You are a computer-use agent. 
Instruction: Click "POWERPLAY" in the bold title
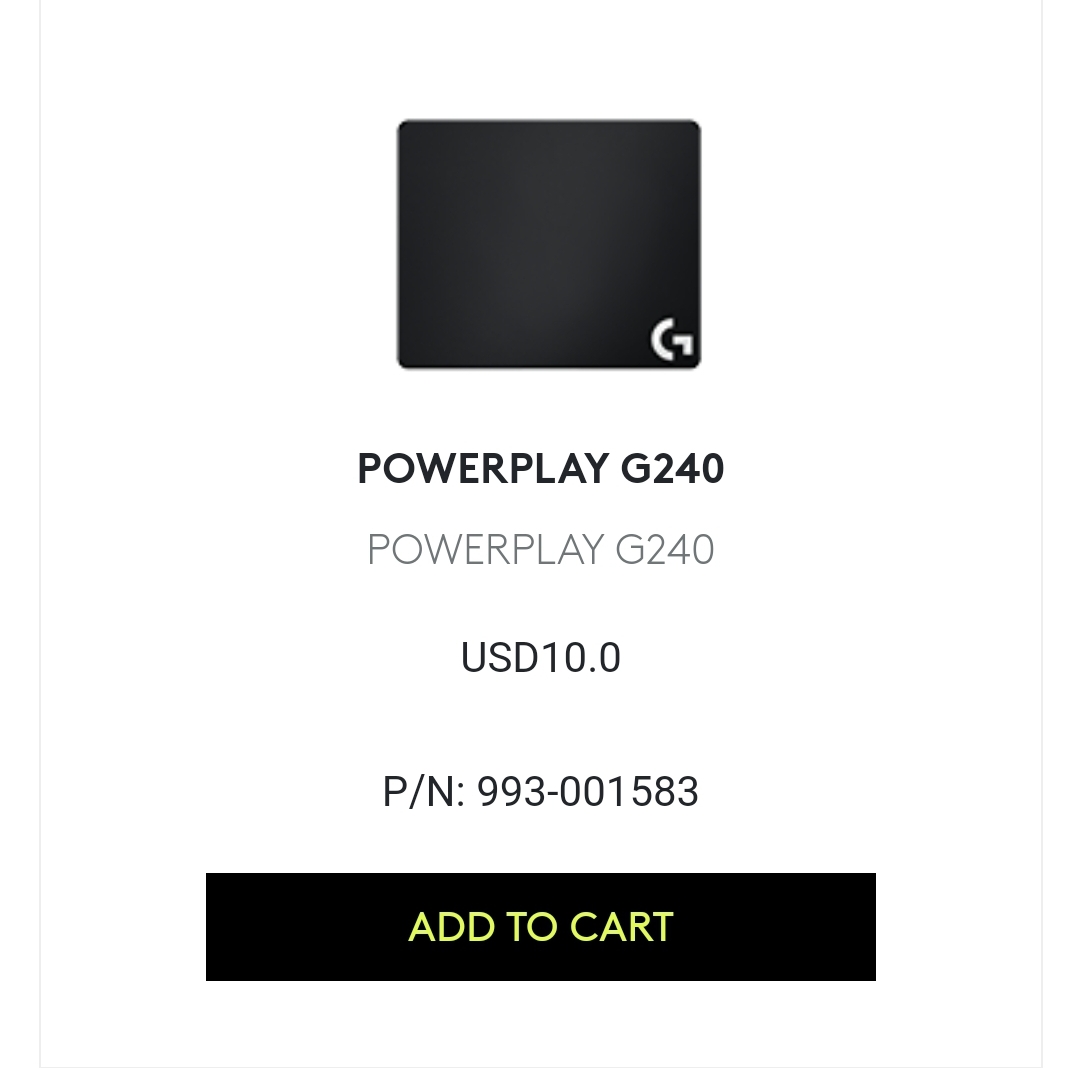[x=484, y=469]
